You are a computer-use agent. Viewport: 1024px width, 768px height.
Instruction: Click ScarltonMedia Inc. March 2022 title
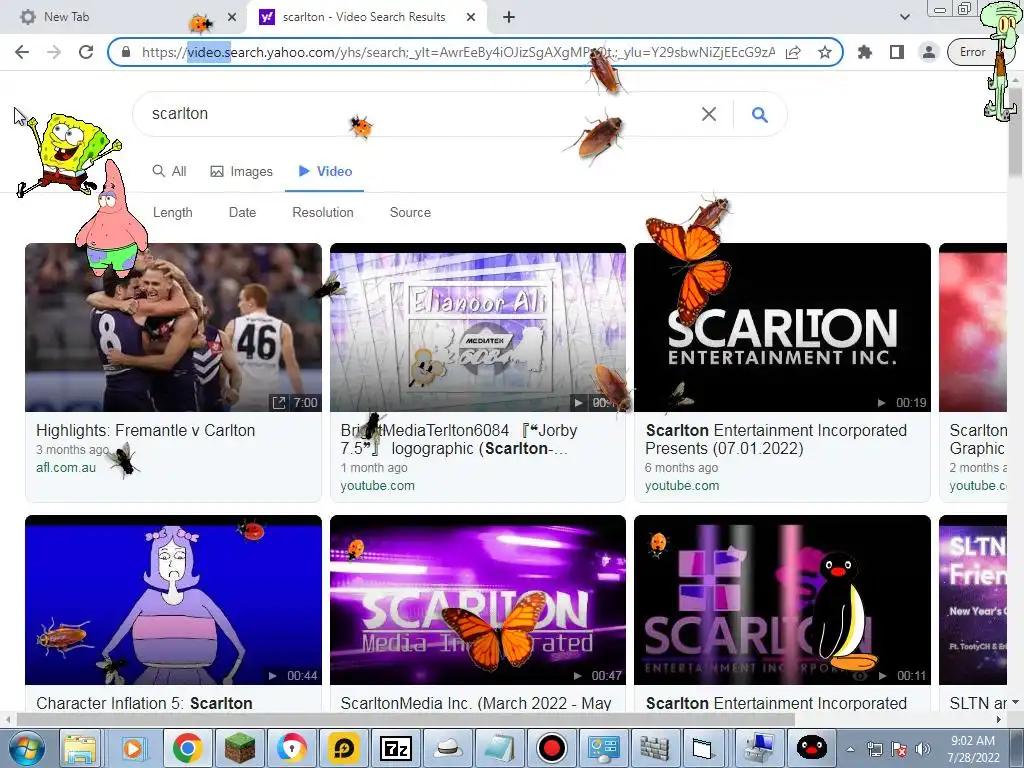coord(476,703)
